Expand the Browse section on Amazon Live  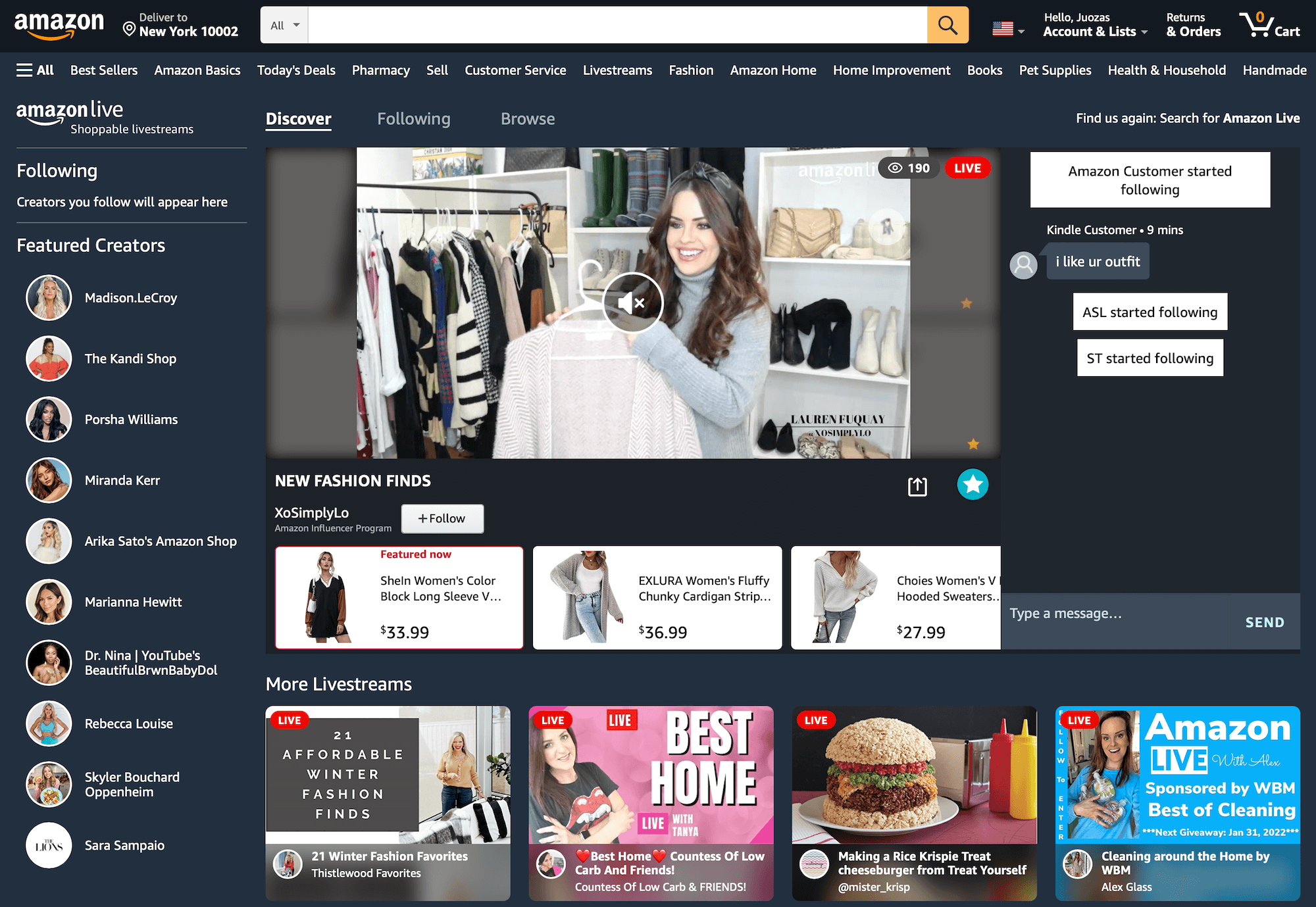[x=527, y=119]
